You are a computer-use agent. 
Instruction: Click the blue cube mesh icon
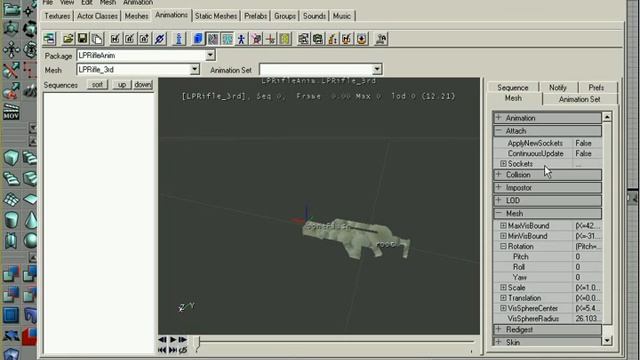coord(198,39)
